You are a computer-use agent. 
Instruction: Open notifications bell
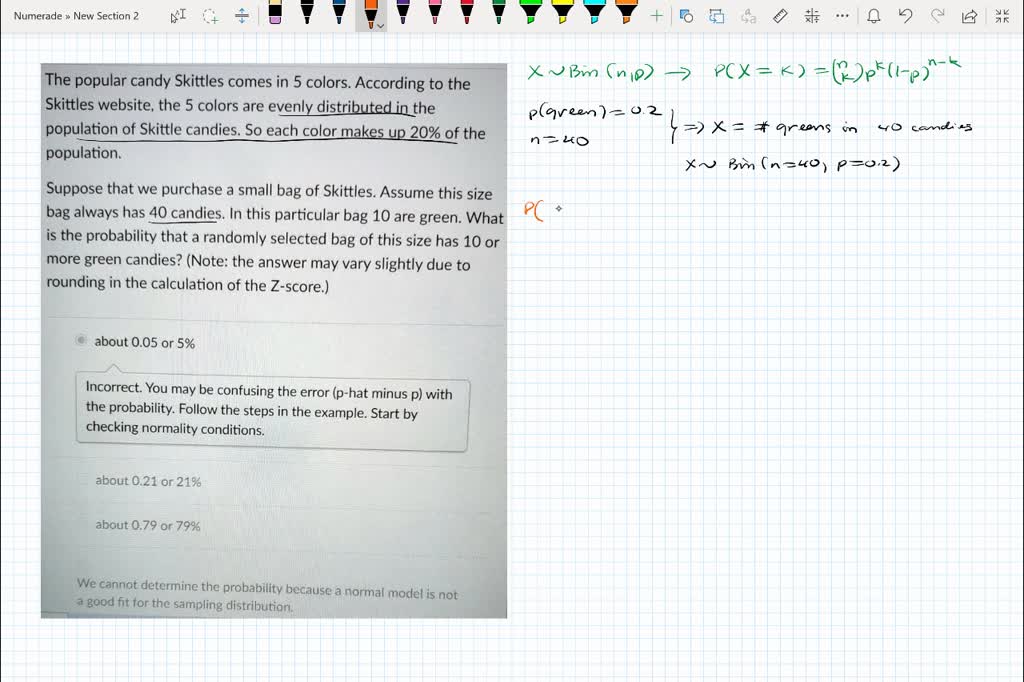(x=873, y=16)
